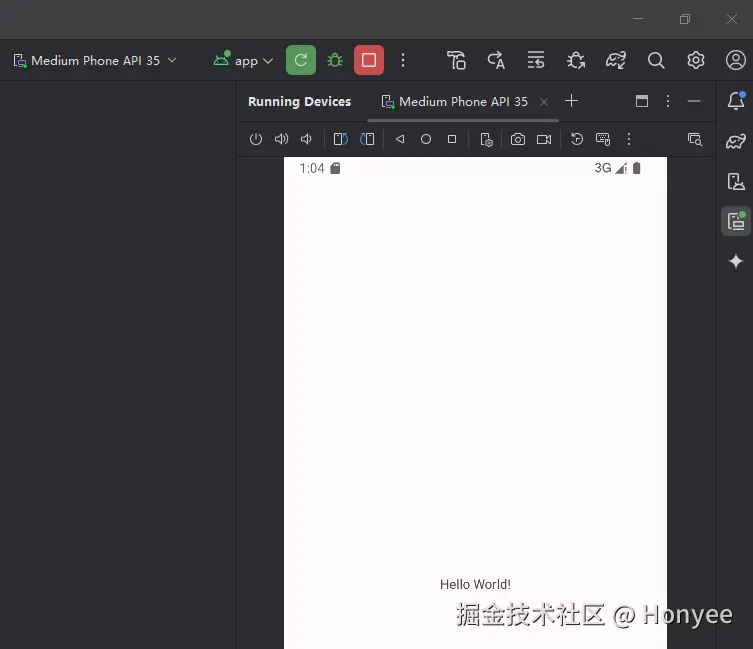Restore down the Android Studio window
Screen dimensions: 753x649
point(685,19)
